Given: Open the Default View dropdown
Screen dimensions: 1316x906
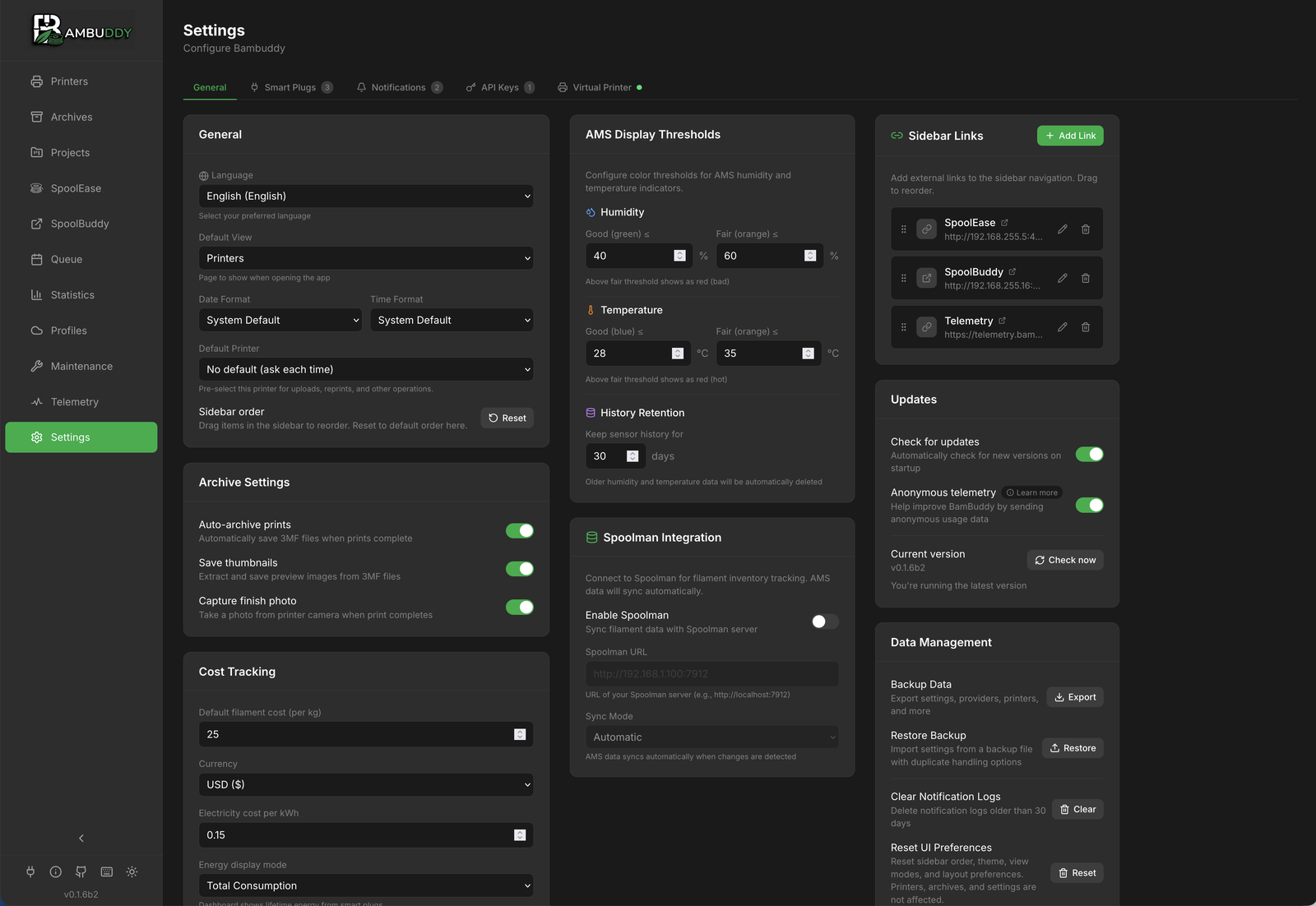Looking at the screenshot, I should [x=366, y=258].
